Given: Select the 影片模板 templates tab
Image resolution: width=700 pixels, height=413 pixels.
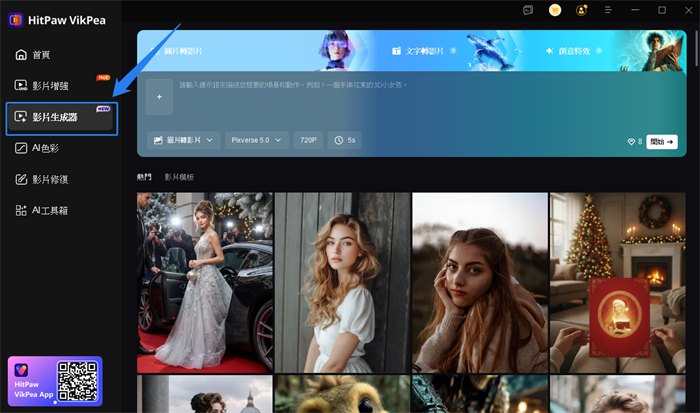Looking at the screenshot, I should click(x=180, y=177).
